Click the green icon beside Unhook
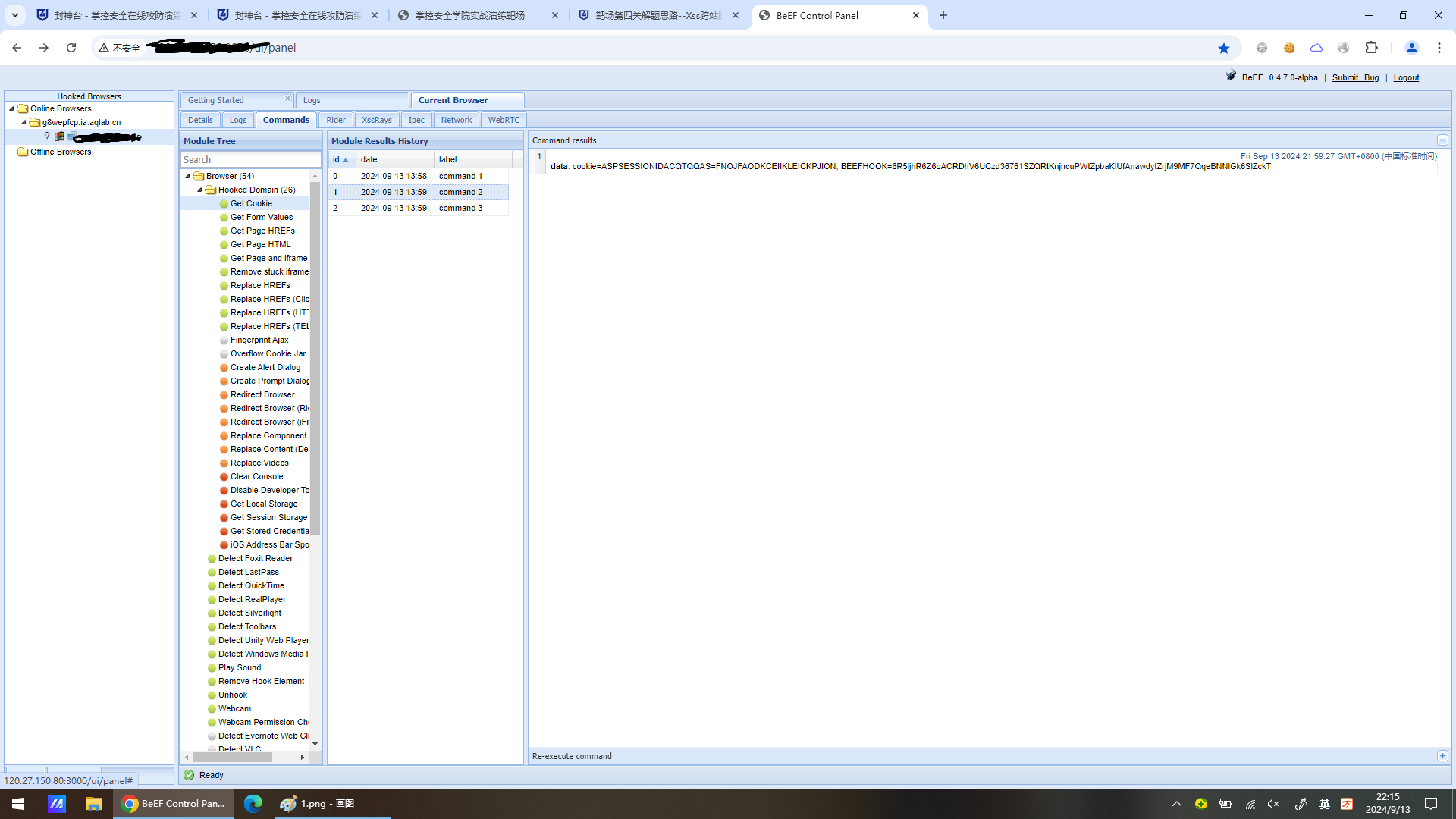 (x=212, y=695)
